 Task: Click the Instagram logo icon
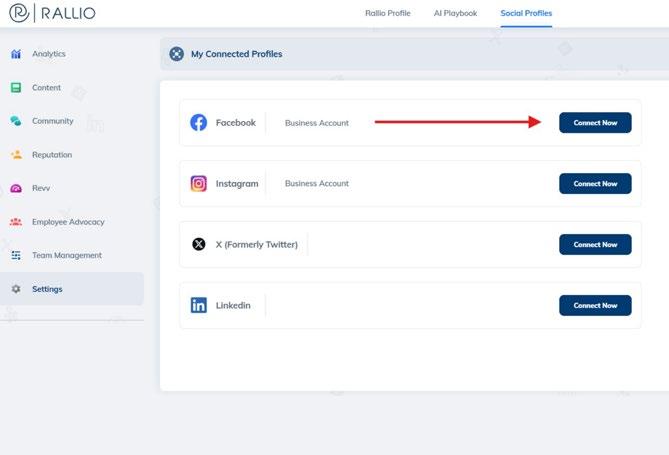[198, 184]
